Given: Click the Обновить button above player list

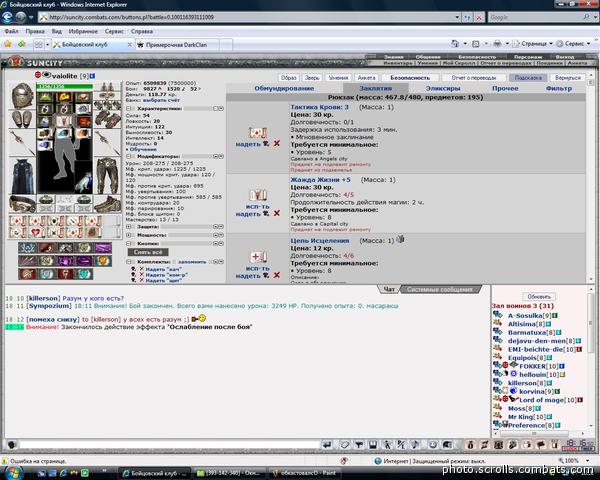Looking at the screenshot, I should pos(539,297).
